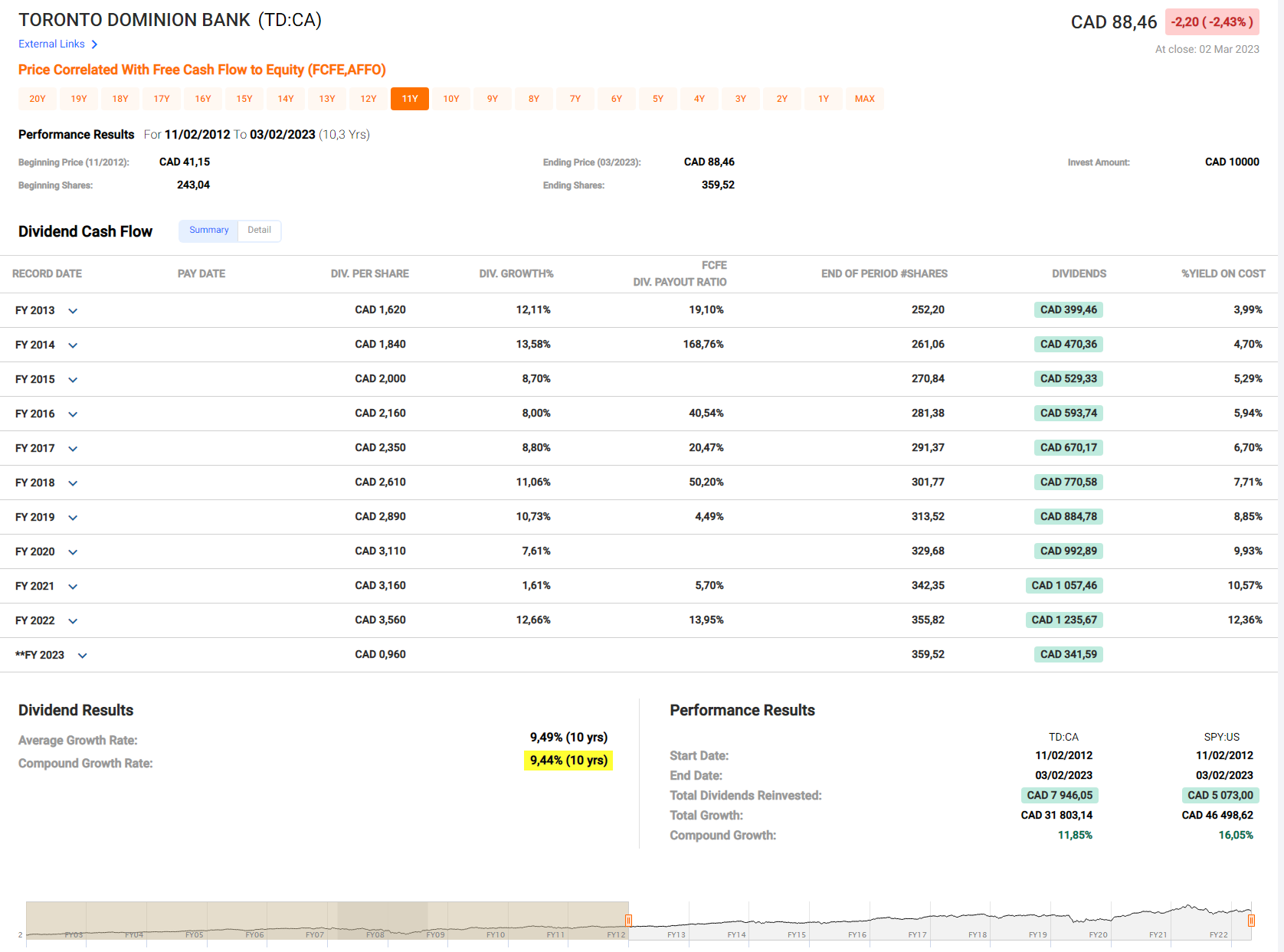Click External Links arrow icon

coord(94,44)
